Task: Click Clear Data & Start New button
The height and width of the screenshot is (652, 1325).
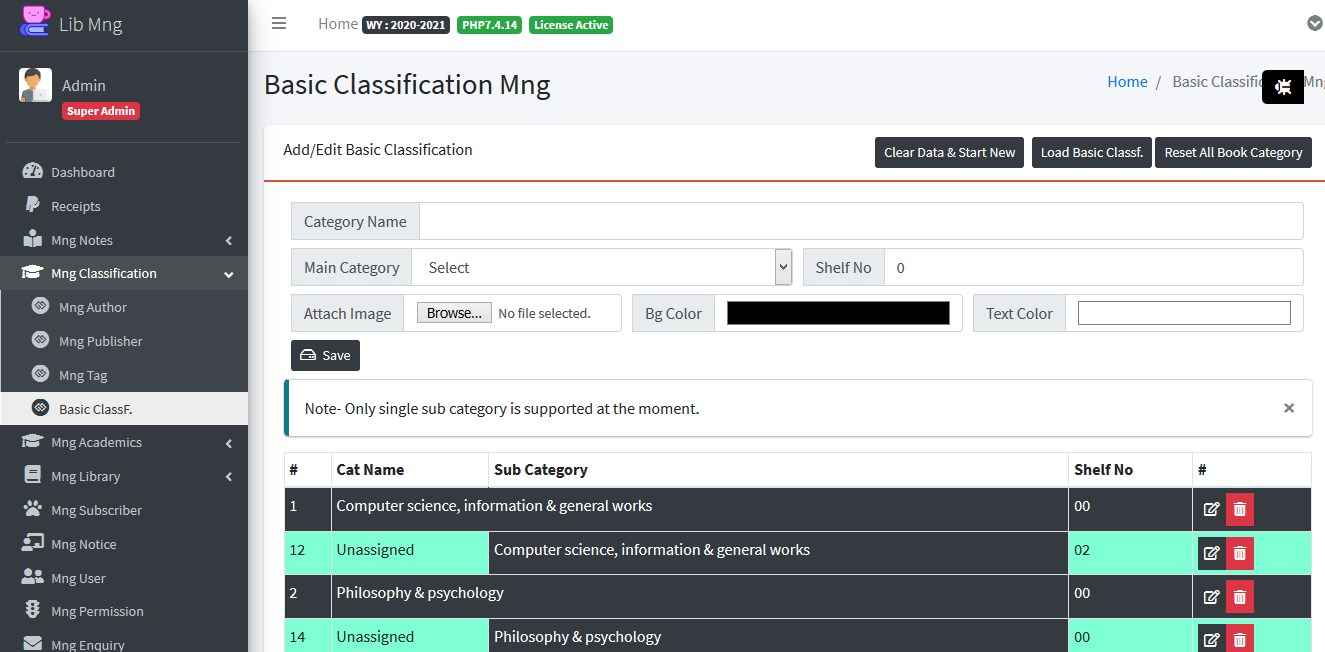Action: (x=948, y=152)
